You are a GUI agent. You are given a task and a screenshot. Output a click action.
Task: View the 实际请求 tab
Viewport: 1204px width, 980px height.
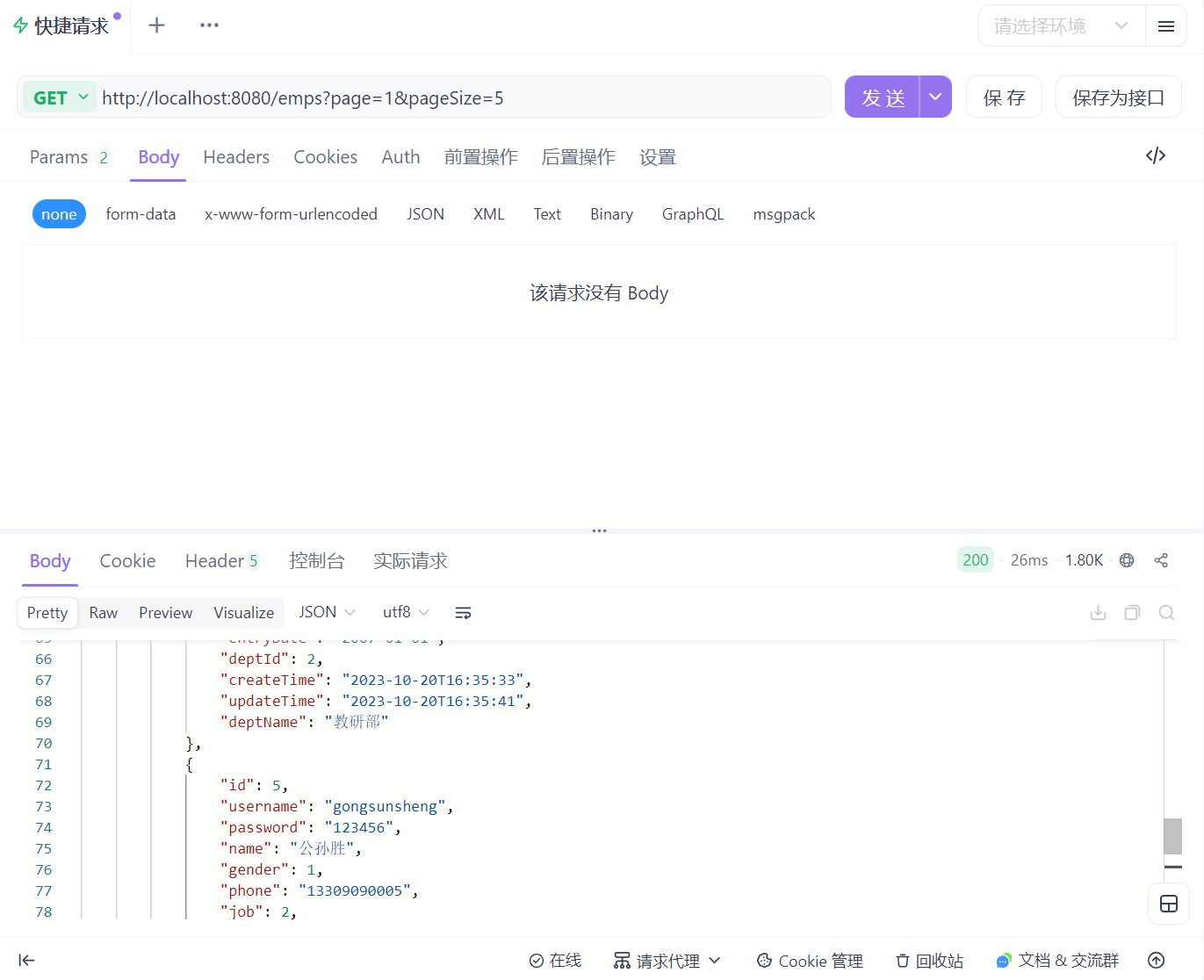pos(410,561)
